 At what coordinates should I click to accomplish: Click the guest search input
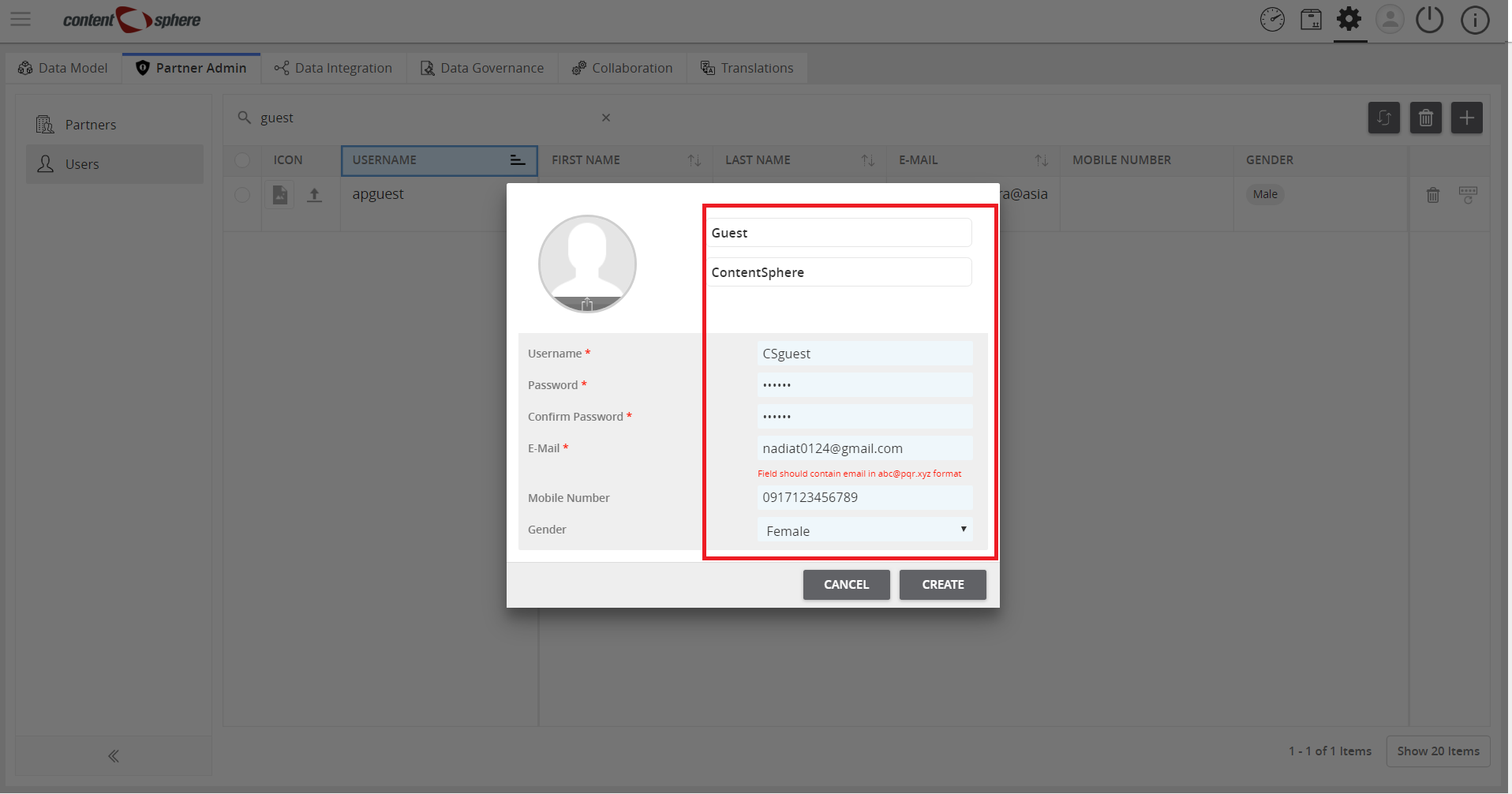pos(426,118)
